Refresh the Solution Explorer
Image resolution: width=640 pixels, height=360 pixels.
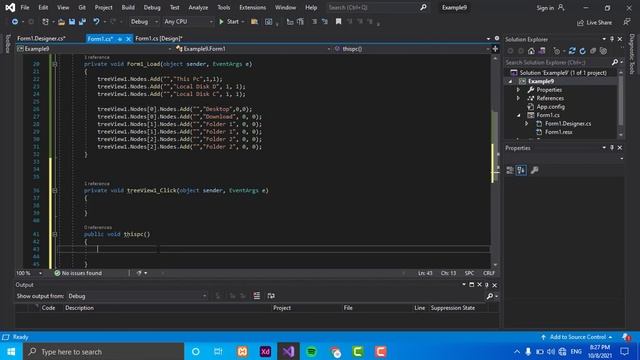click(x=582, y=51)
